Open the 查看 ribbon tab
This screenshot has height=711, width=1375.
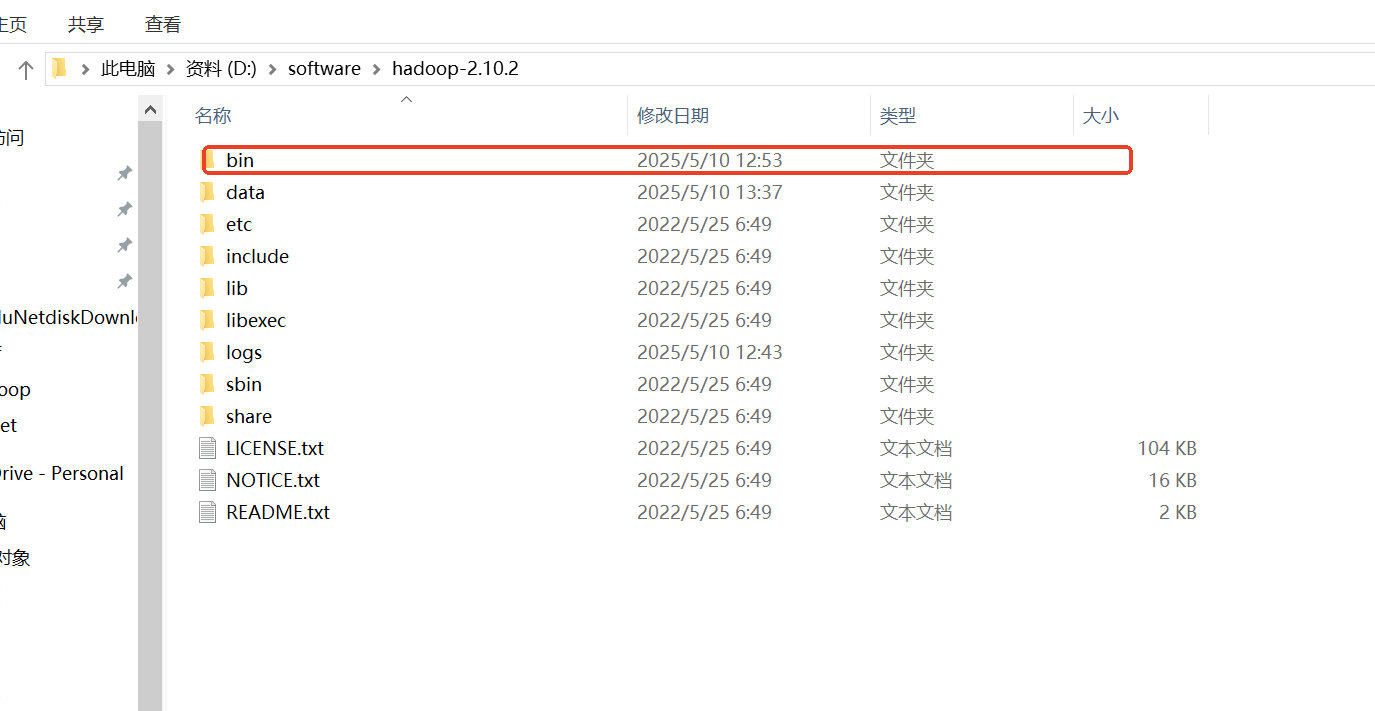[x=163, y=24]
